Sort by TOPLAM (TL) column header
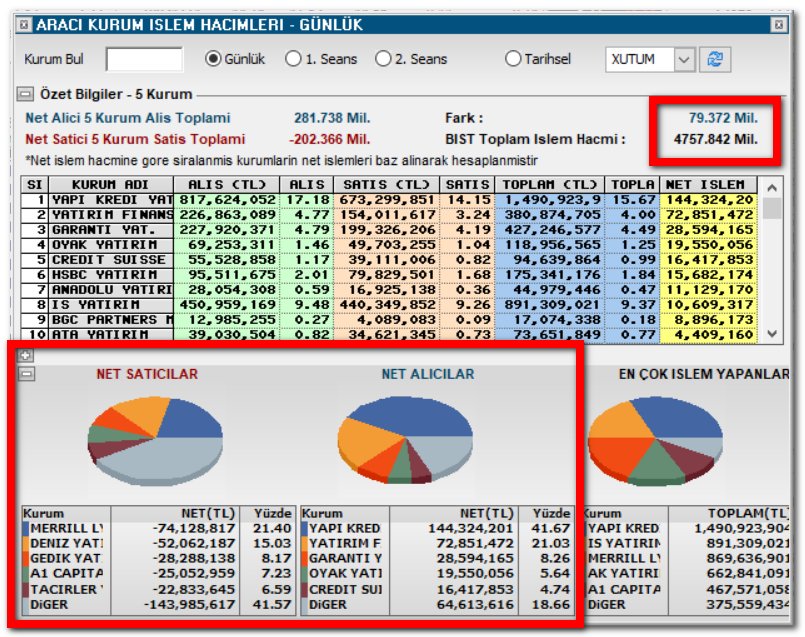Screen dimensions: 805x637 pyautogui.click(x=549, y=184)
